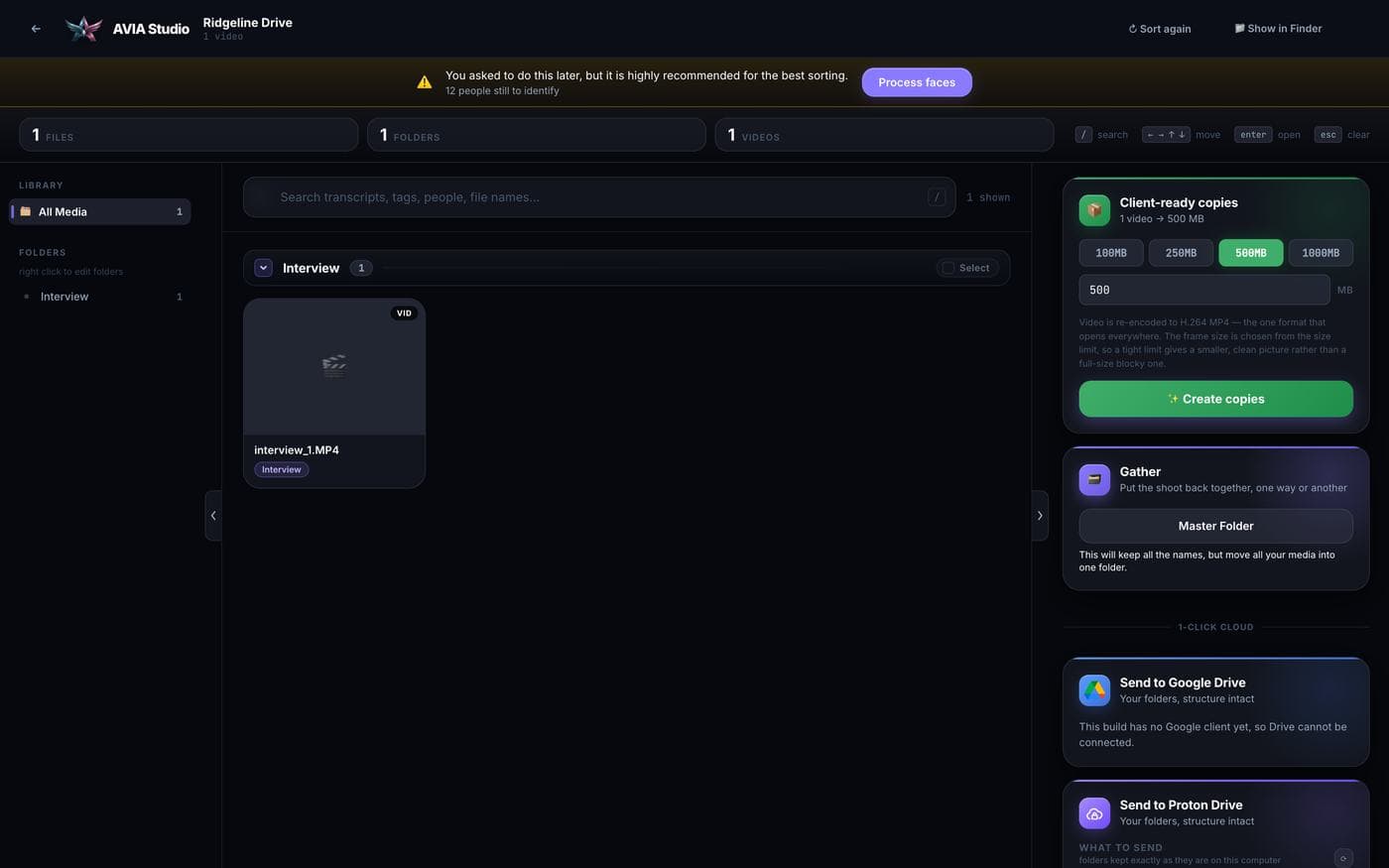Click the back arrow icon
The height and width of the screenshot is (868, 1389).
click(36, 29)
